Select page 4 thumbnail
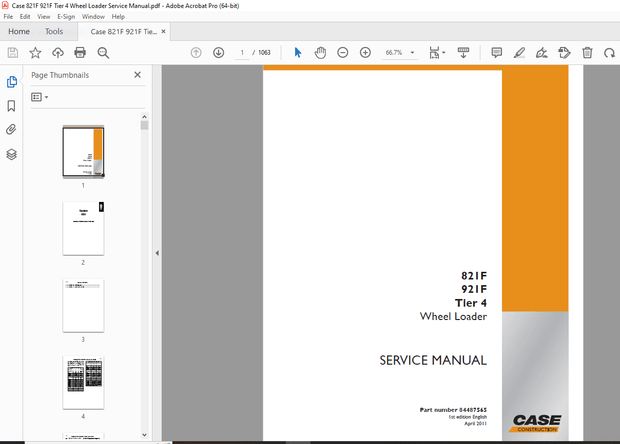 (x=83, y=382)
